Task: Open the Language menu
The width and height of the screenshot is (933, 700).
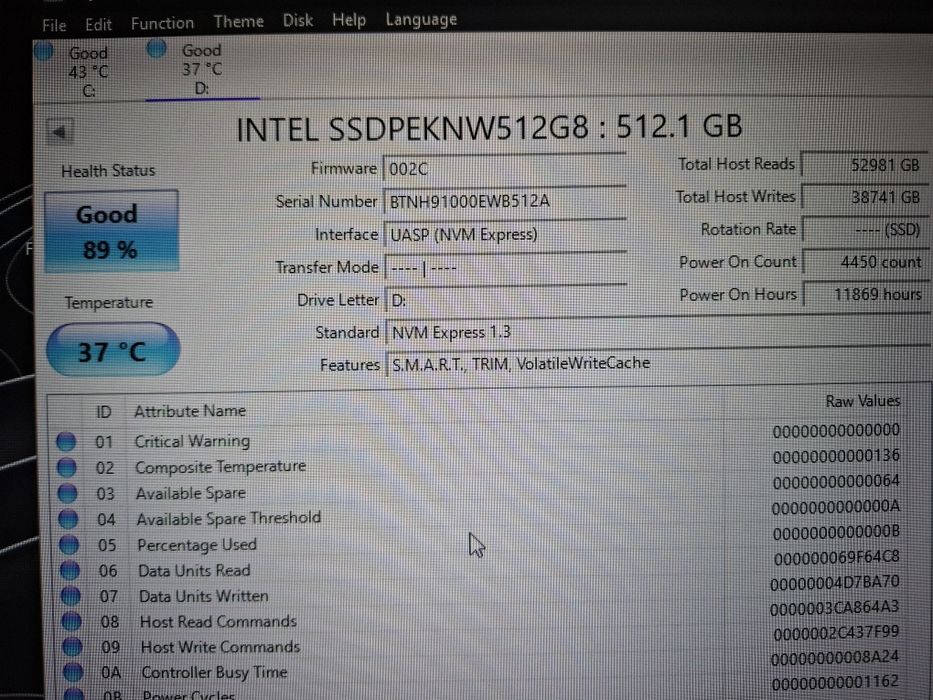Action: click(421, 19)
